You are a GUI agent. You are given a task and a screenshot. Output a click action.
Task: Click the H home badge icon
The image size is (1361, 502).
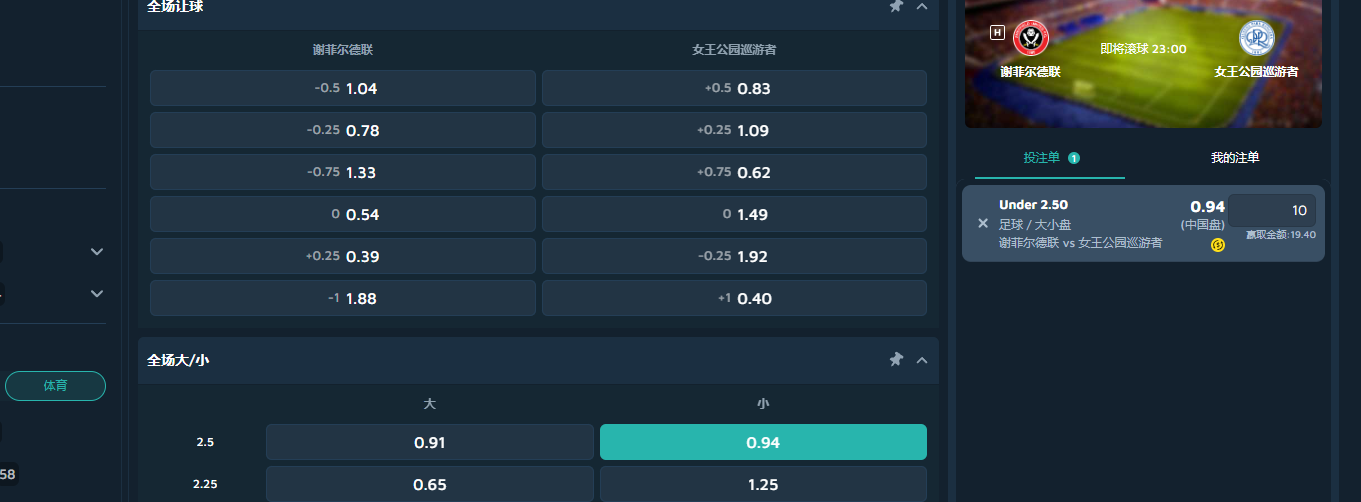[x=997, y=32]
